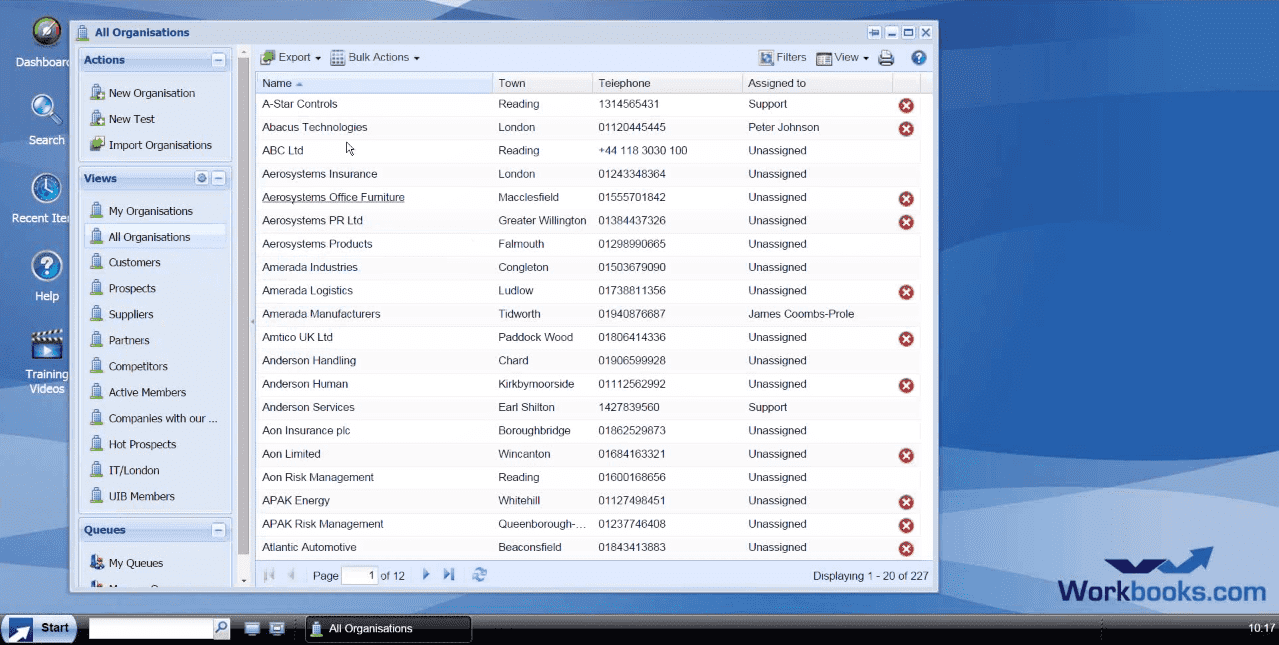
Task: Jump to last page arrow
Action: [449, 575]
